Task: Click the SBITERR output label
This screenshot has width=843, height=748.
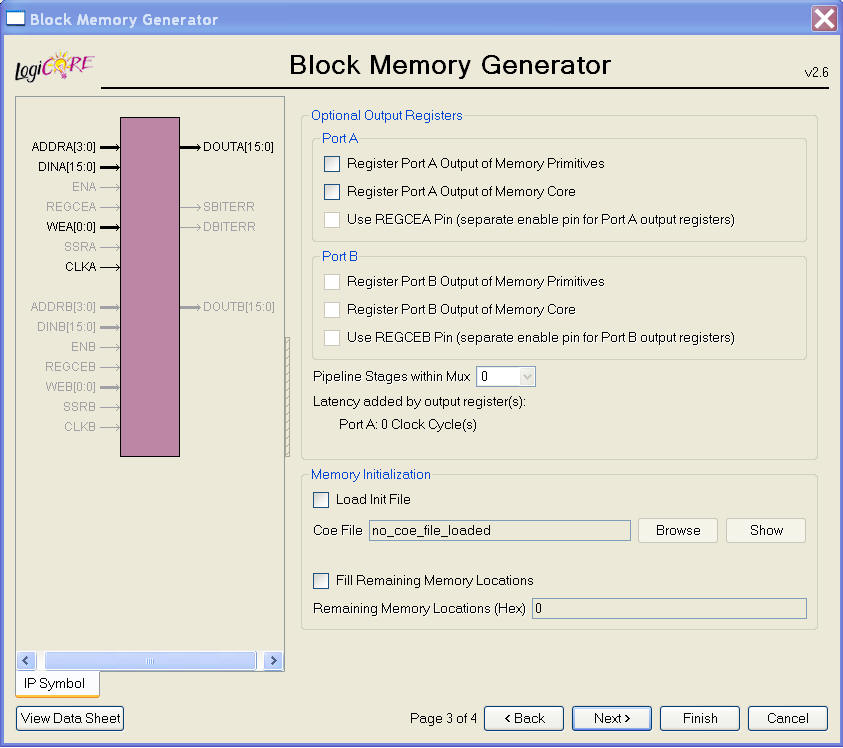Action: point(228,207)
